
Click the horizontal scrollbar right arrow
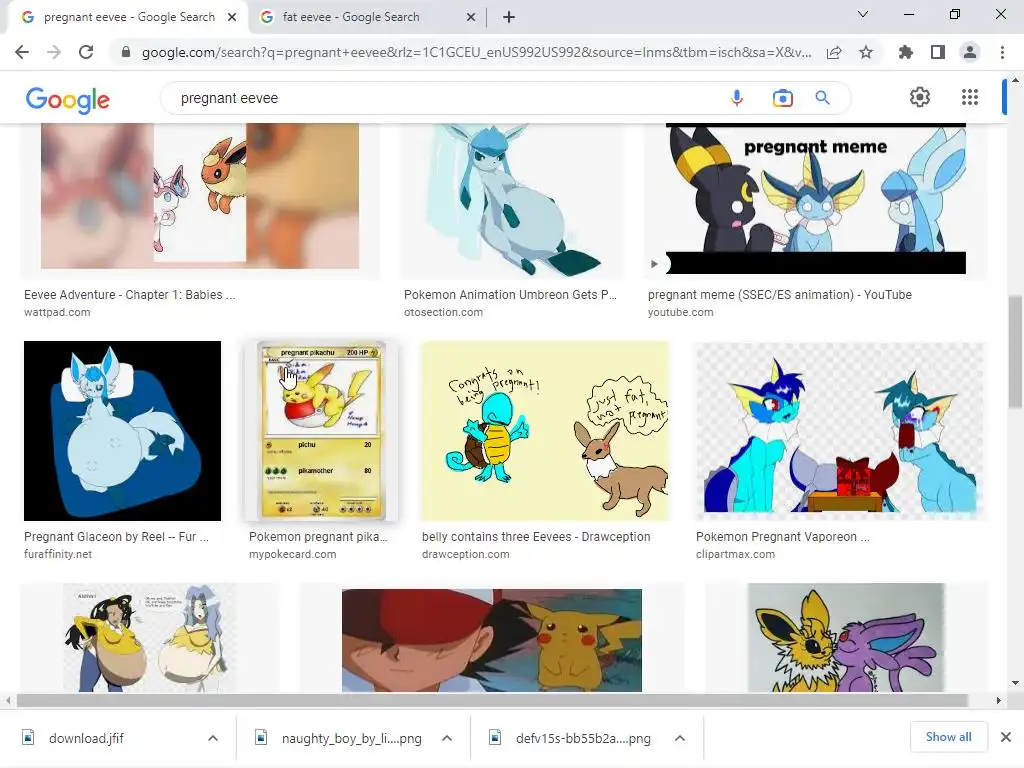999,700
